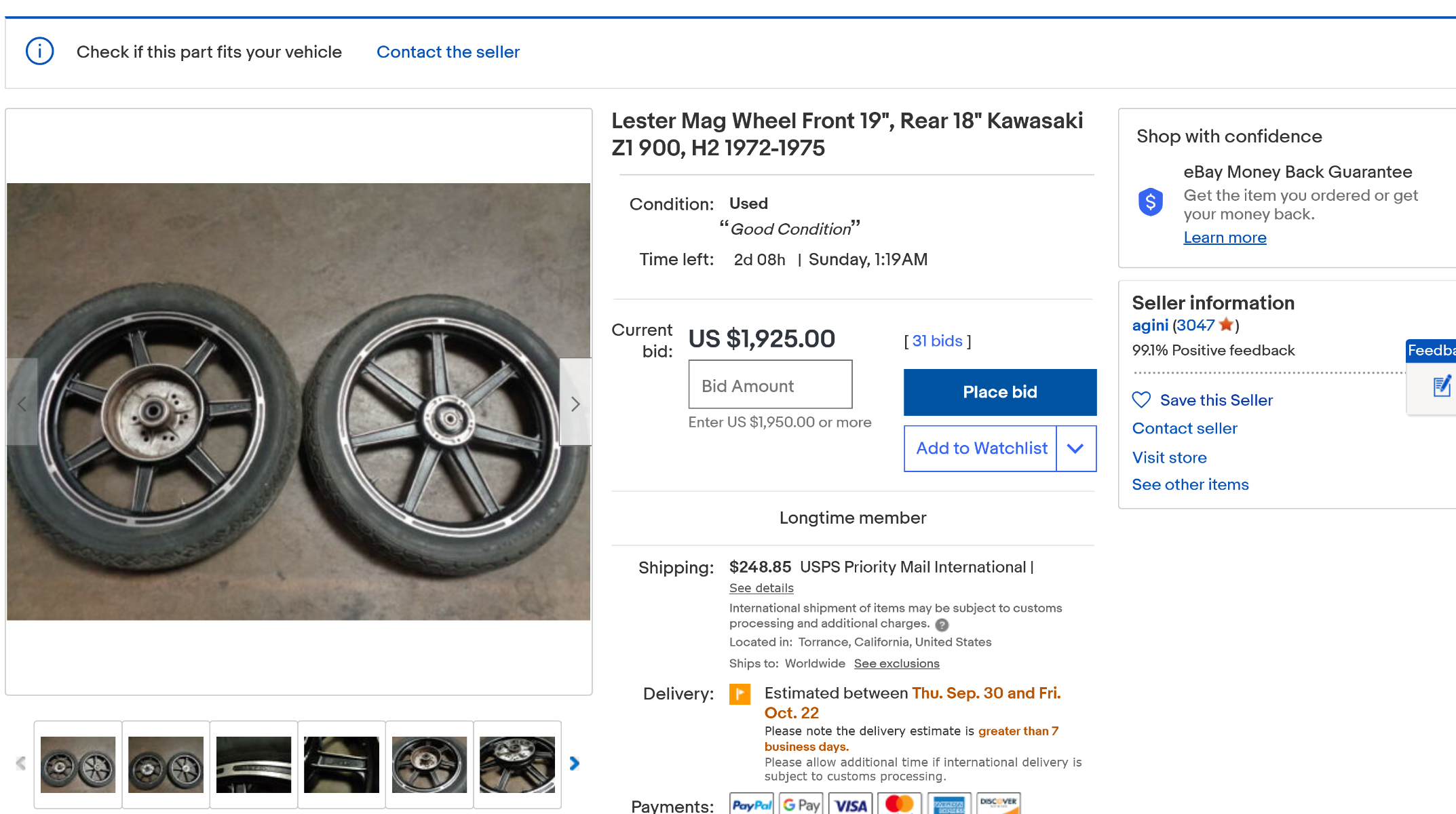
Task: Show next gallery image with right arrow
Action: point(575,404)
